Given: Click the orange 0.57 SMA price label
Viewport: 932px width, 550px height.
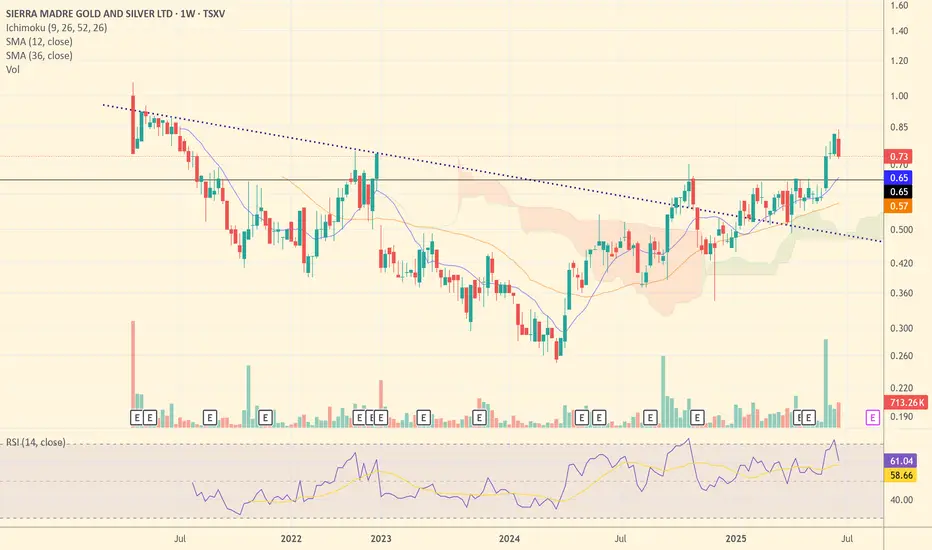Looking at the screenshot, I should (x=899, y=206).
